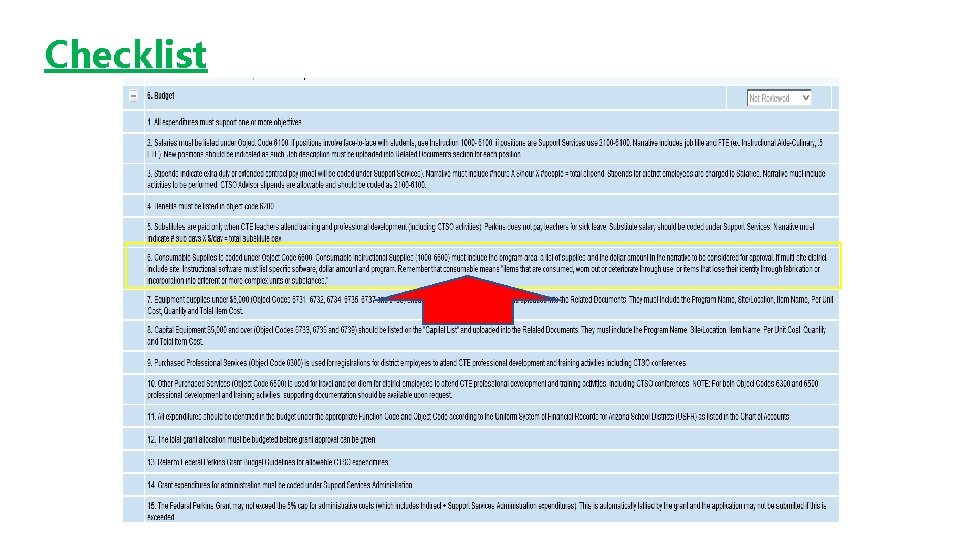Click item 10 about Other Purchased Services
Viewport: 960px width, 540px height.
tap(491, 389)
